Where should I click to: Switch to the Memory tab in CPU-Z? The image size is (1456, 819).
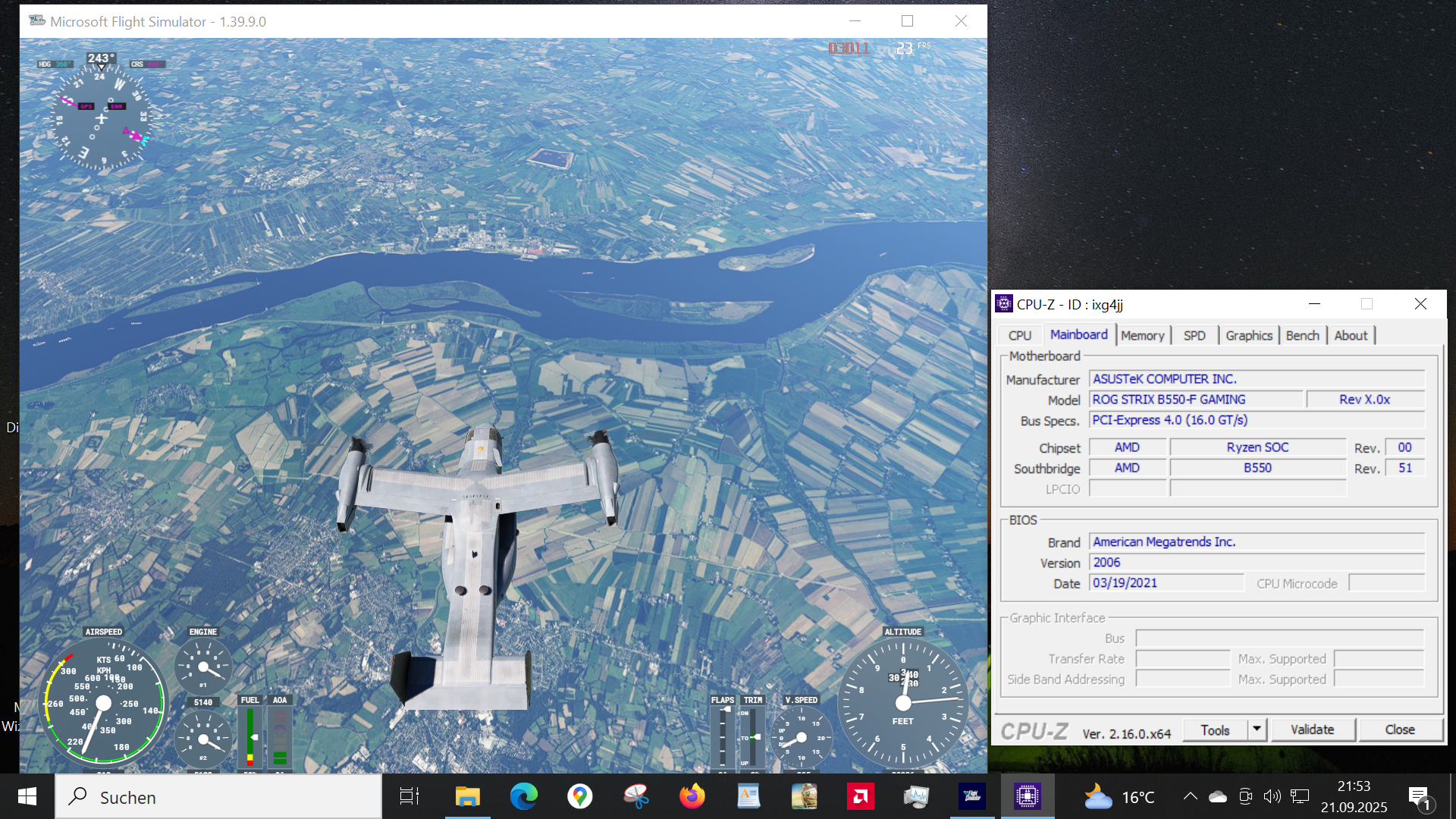click(1142, 334)
